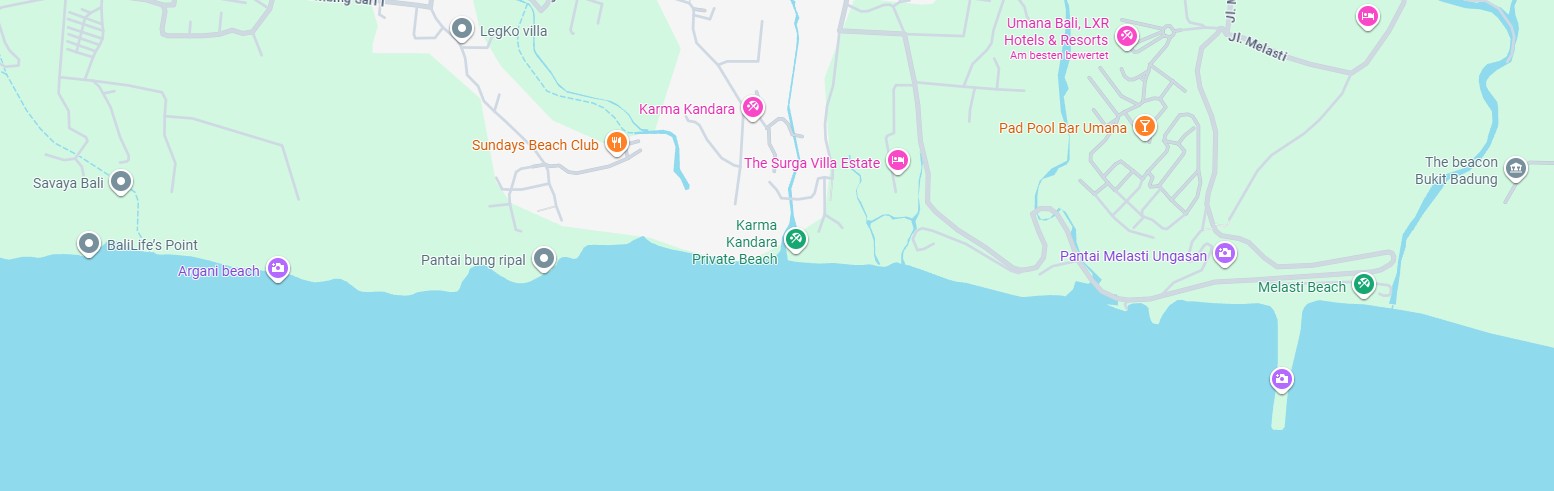Image resolution: width=1554 pixels, height=491 pixels.
Task: Open the Umana Bali LXR Hotels pin
Action: pos(1126,38)
